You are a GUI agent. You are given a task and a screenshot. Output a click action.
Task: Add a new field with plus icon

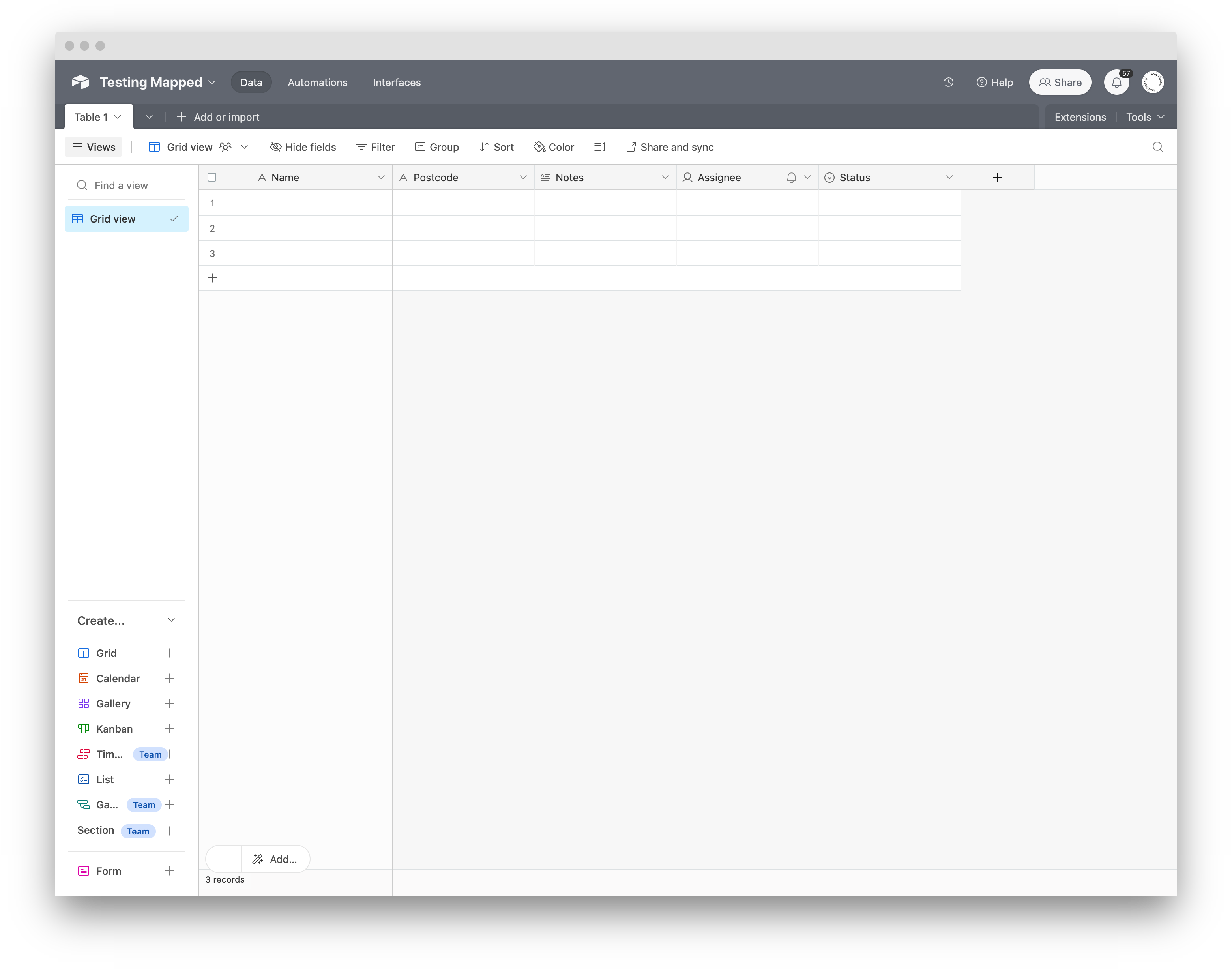(x=997, y=178)
